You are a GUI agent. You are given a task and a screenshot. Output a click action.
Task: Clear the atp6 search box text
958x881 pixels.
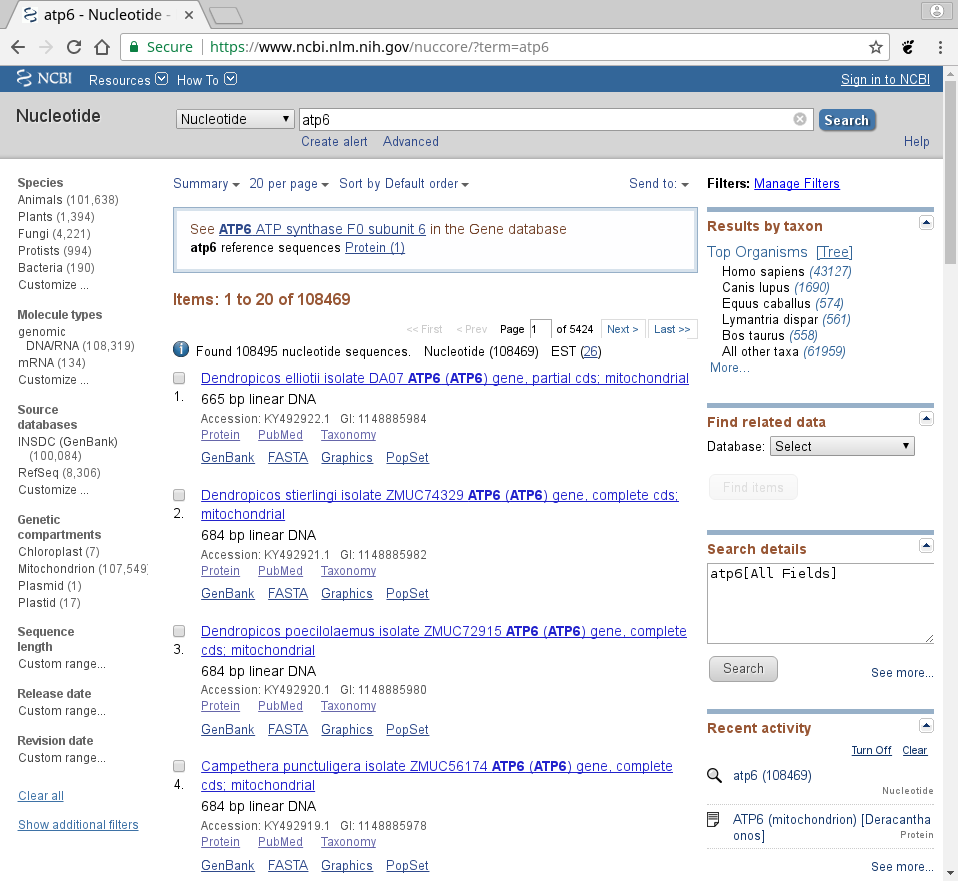point(800,120)
